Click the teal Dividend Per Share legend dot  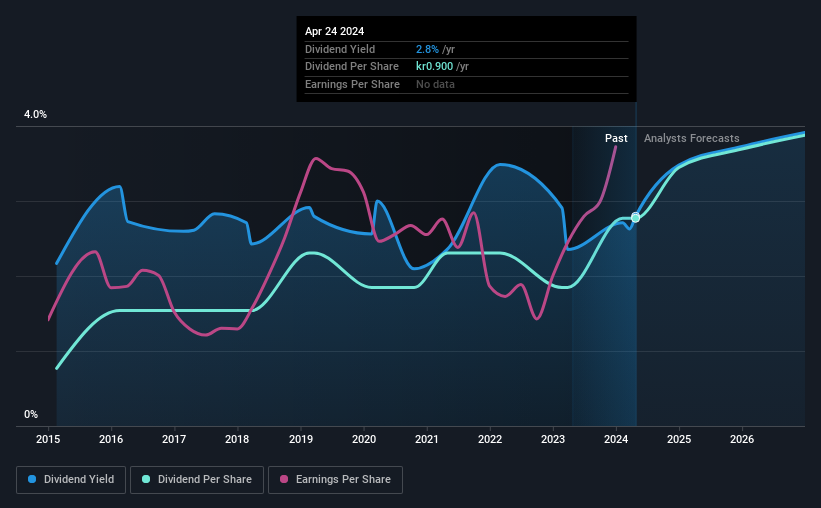146,479
